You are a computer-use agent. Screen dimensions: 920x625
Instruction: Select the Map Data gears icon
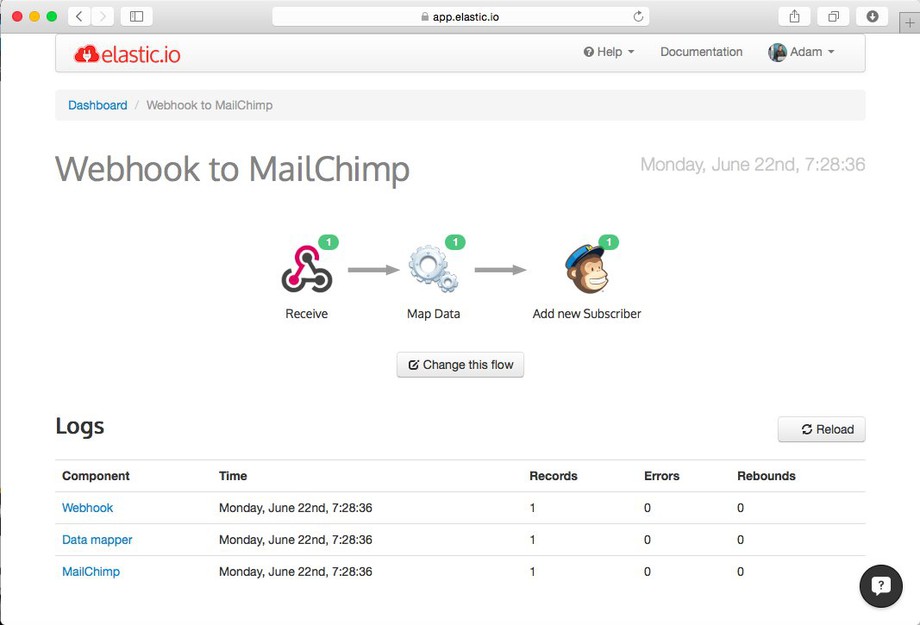click(434, 269)
